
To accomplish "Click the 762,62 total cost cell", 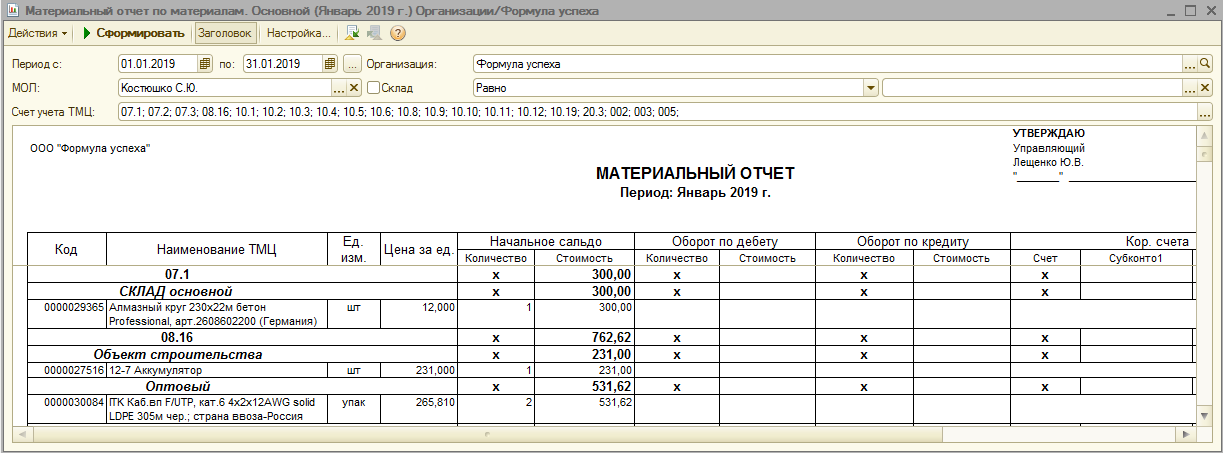I will (x=585, y=338).
